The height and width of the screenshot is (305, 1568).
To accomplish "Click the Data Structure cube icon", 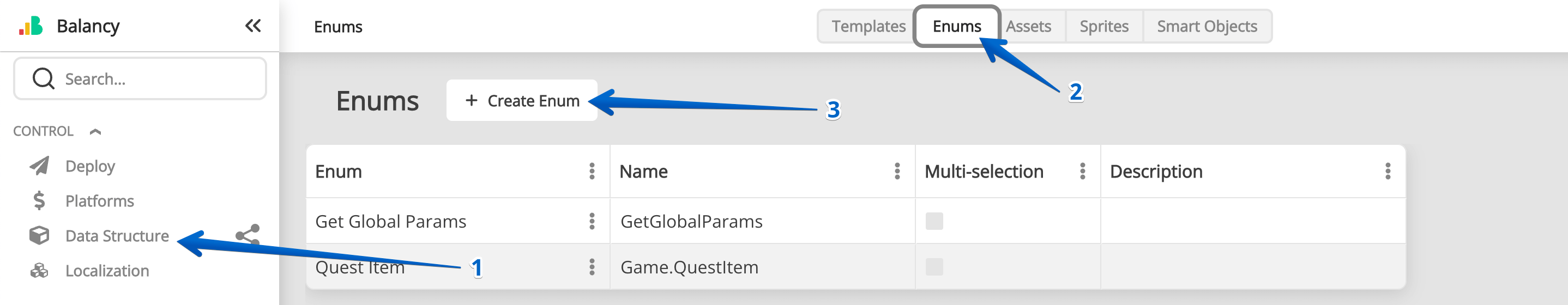I will click(40, 235).
